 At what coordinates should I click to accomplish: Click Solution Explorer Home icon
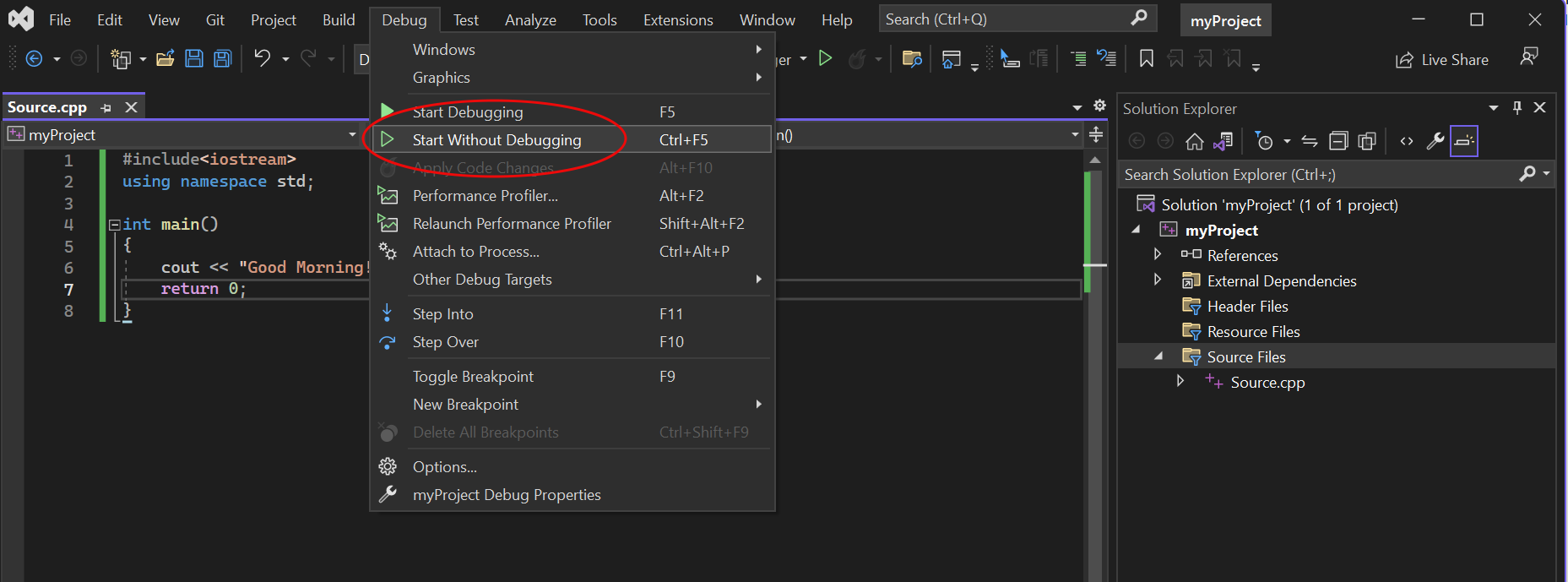(1194, 141)
